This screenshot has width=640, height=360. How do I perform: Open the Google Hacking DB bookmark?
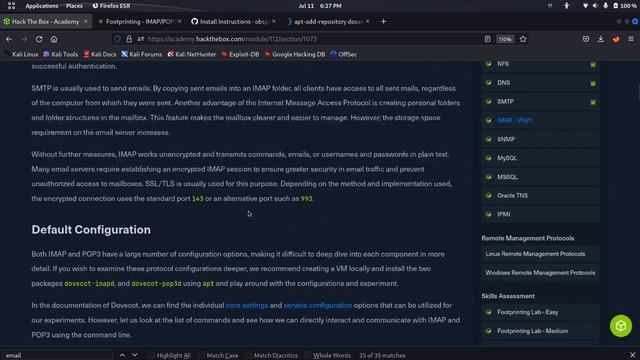click(x=295, y=54)
